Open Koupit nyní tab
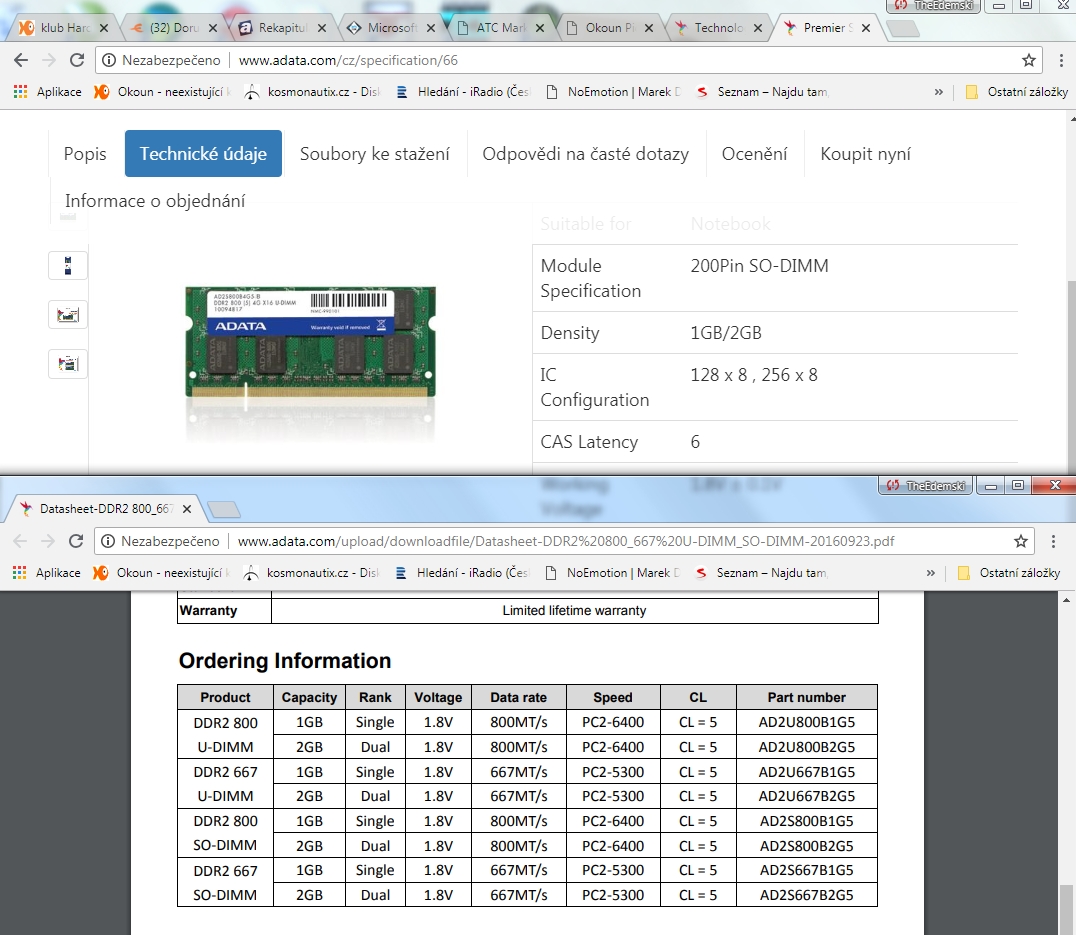This screenshot has height=935, width=1076. pyautogui.click(x=865, y=154)
